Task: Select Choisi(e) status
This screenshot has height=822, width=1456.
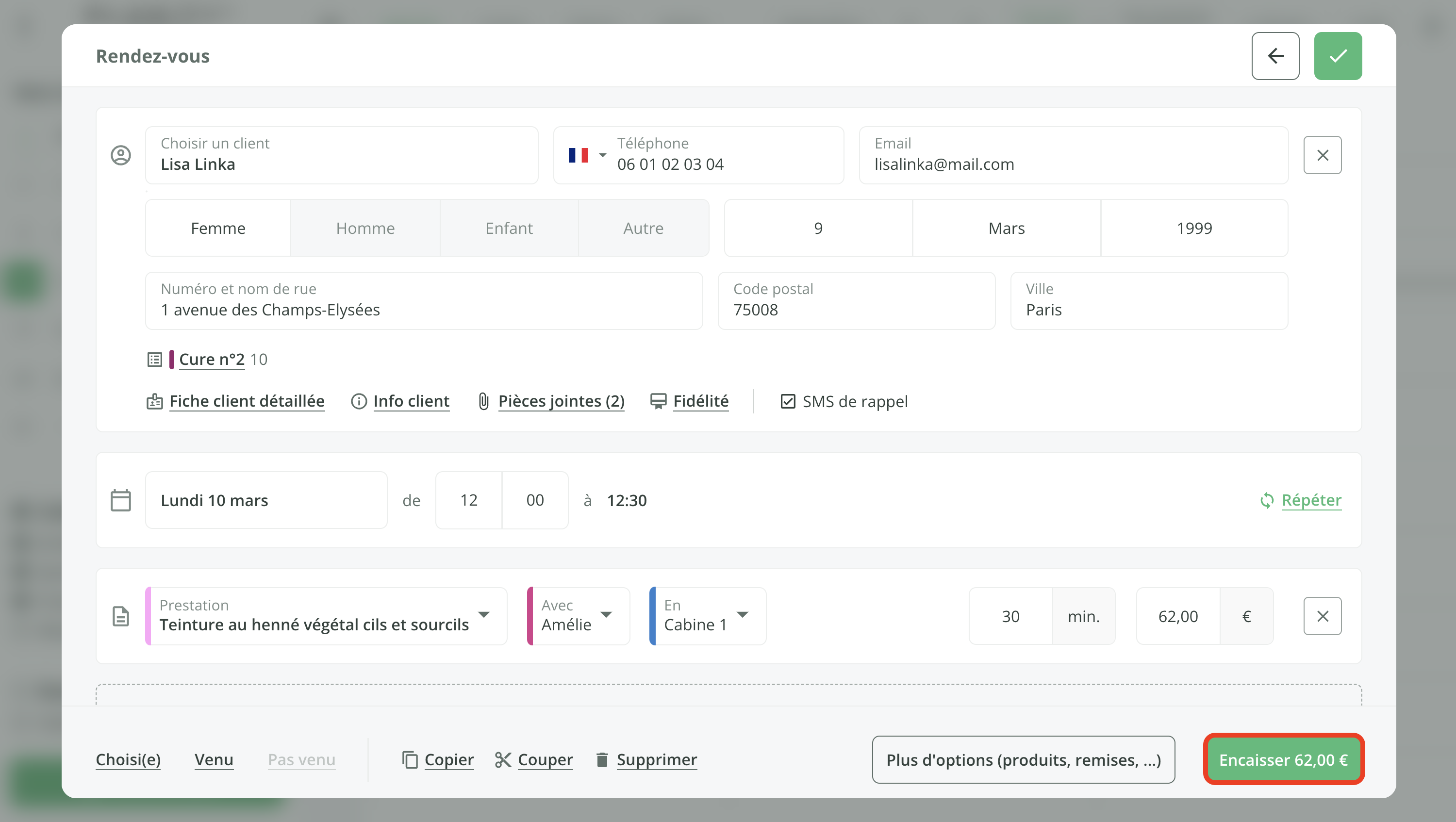Action: pos(128,759)
